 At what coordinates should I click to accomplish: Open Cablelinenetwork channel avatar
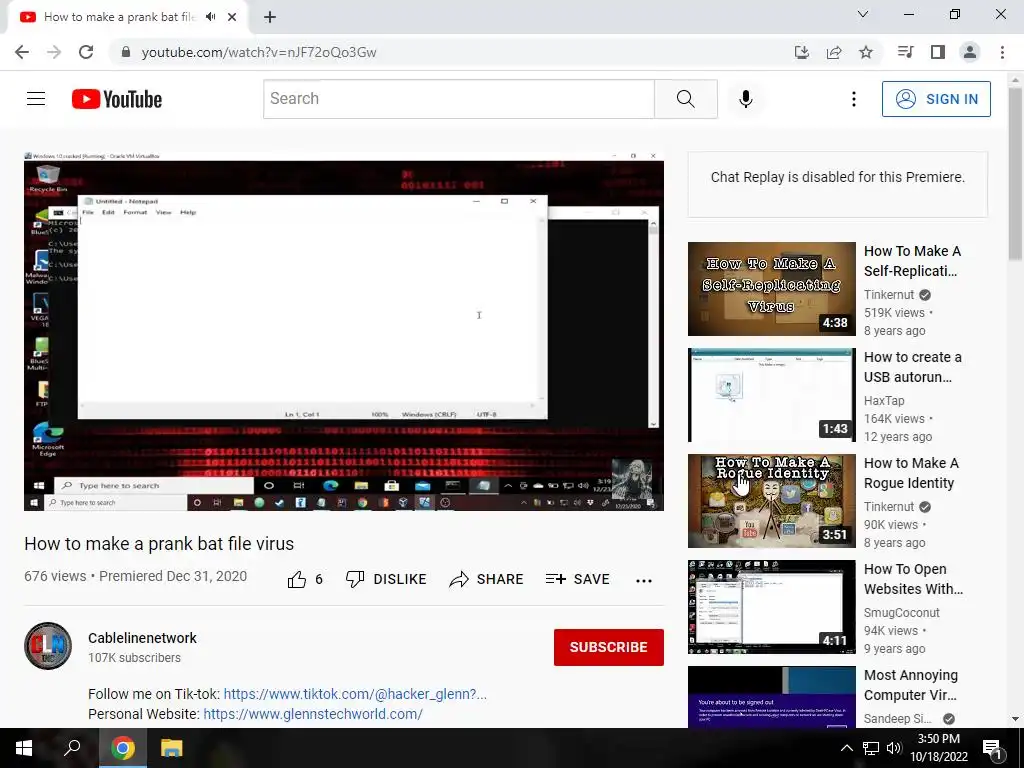click(48, 646)
